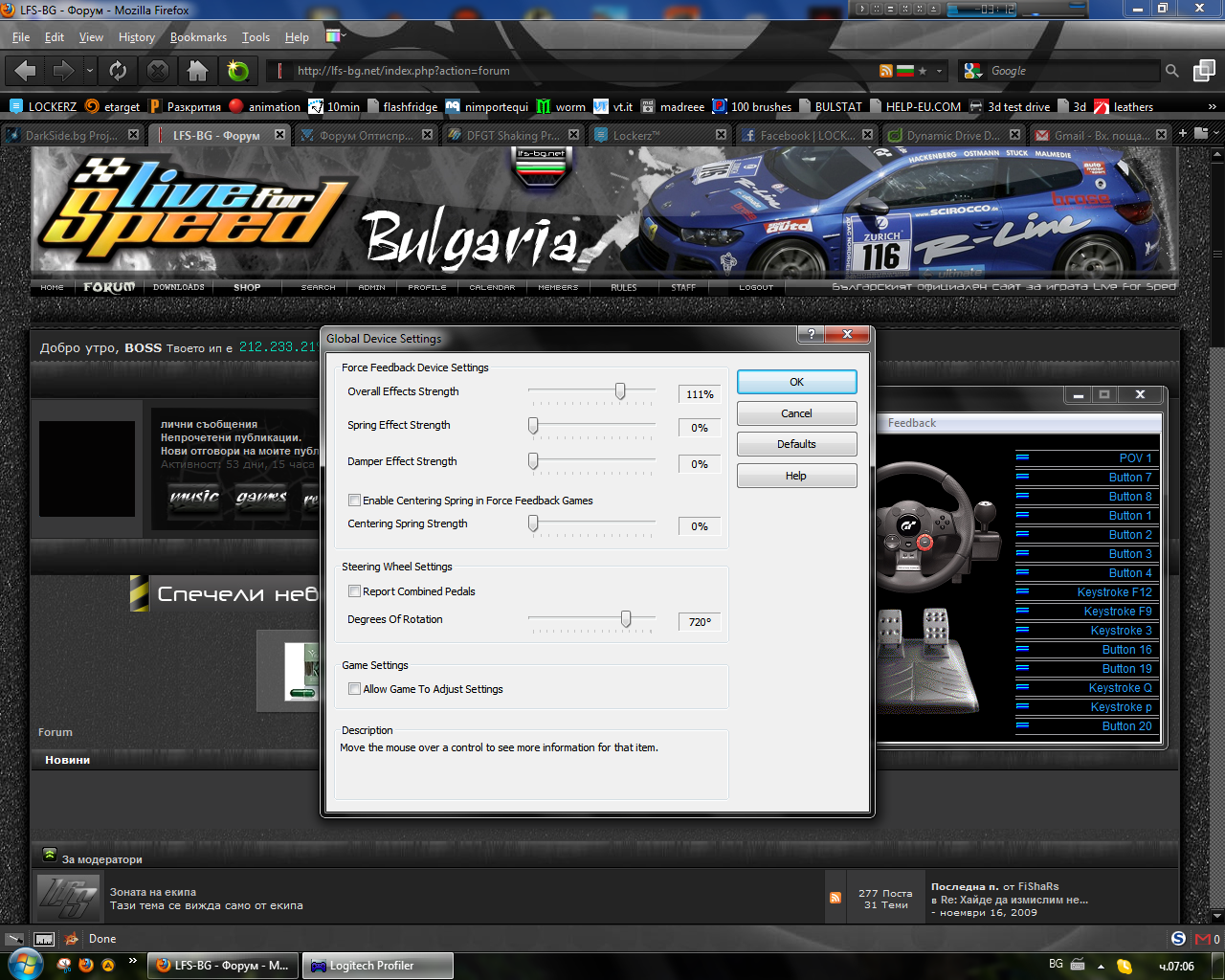Click the Centering Spring Strength slider handle
The height and width of the screenshot is (980, 1225).
[533, 523]
